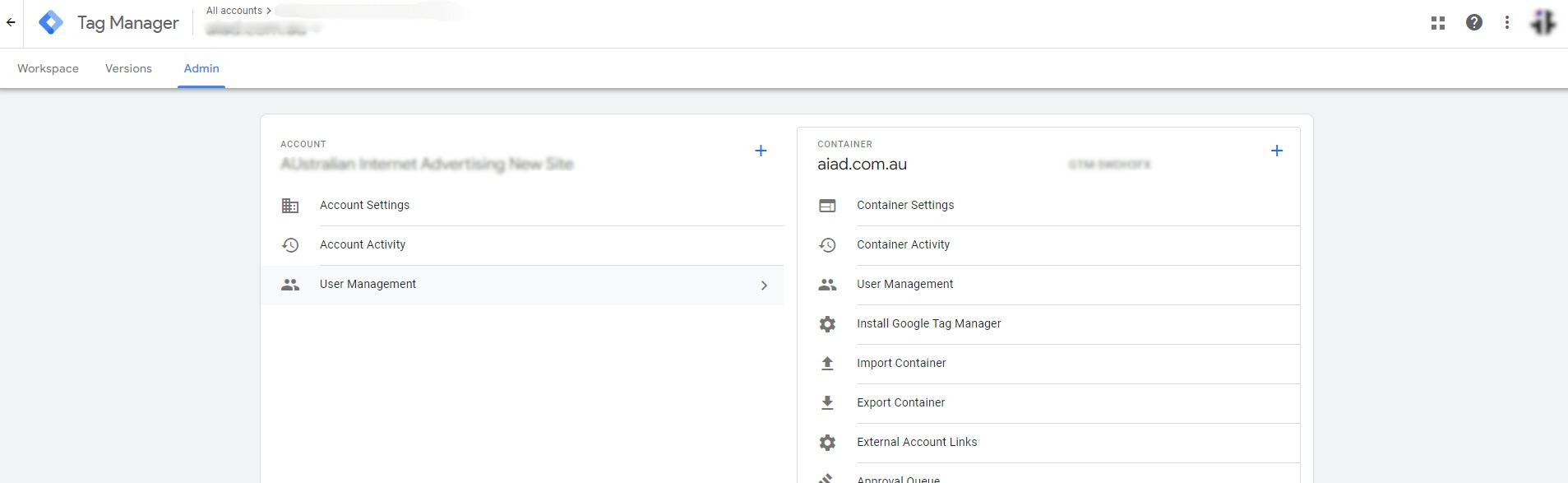Open Container Activity
The height and width of the screenshot is (483, 1568).
1048,245
